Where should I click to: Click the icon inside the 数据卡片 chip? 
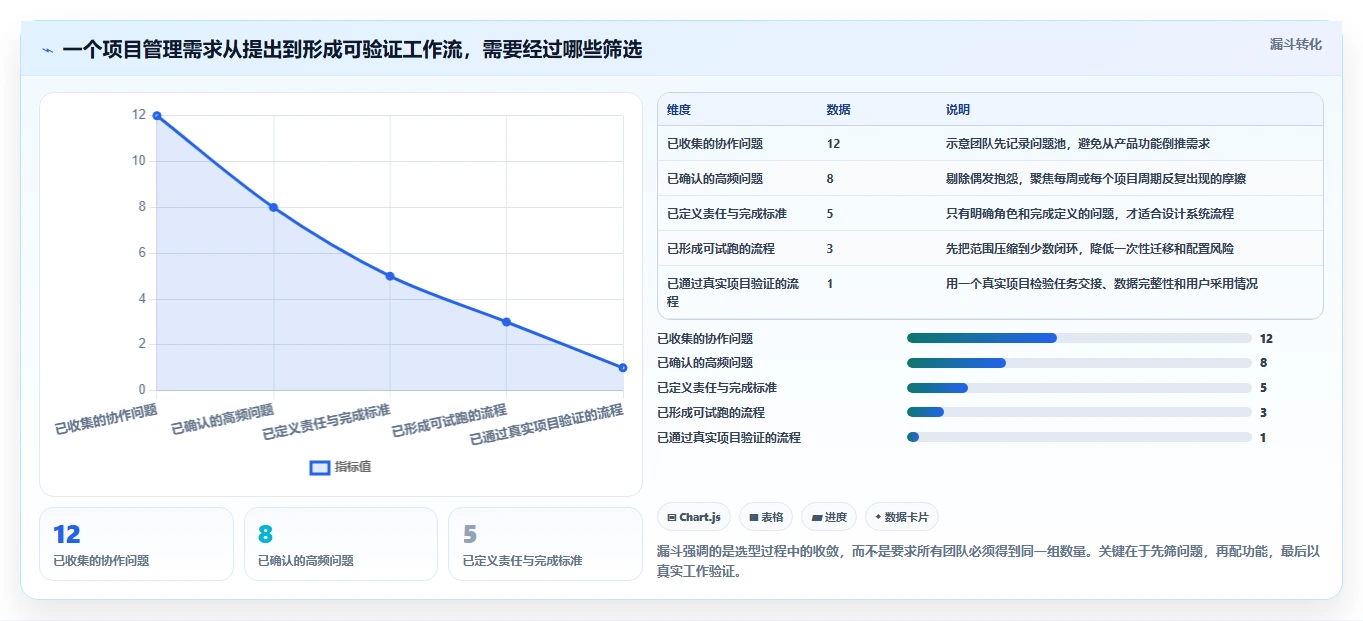pyautogui.click(x=878, y=517)
